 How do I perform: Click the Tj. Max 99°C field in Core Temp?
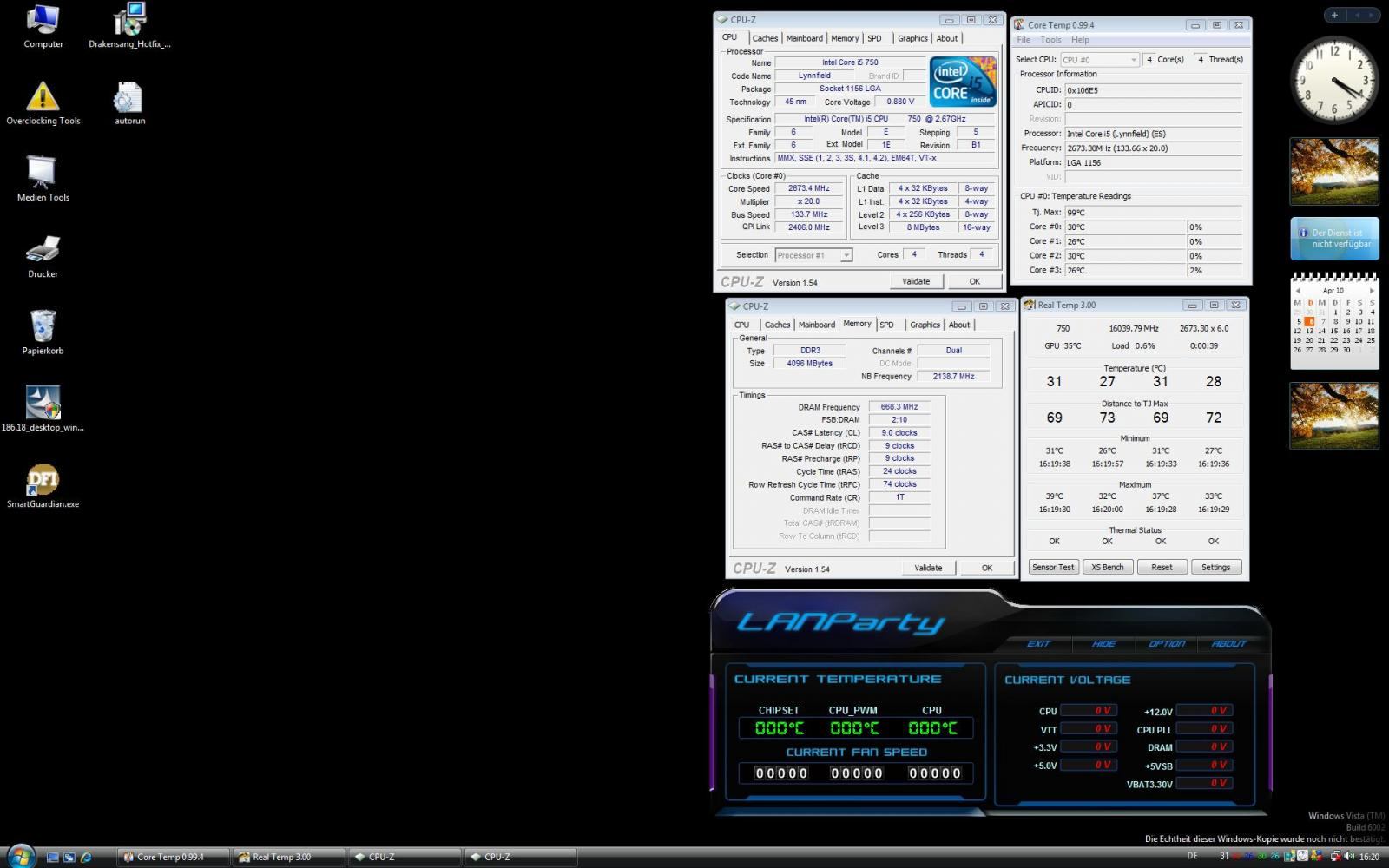coord(1153,212)
